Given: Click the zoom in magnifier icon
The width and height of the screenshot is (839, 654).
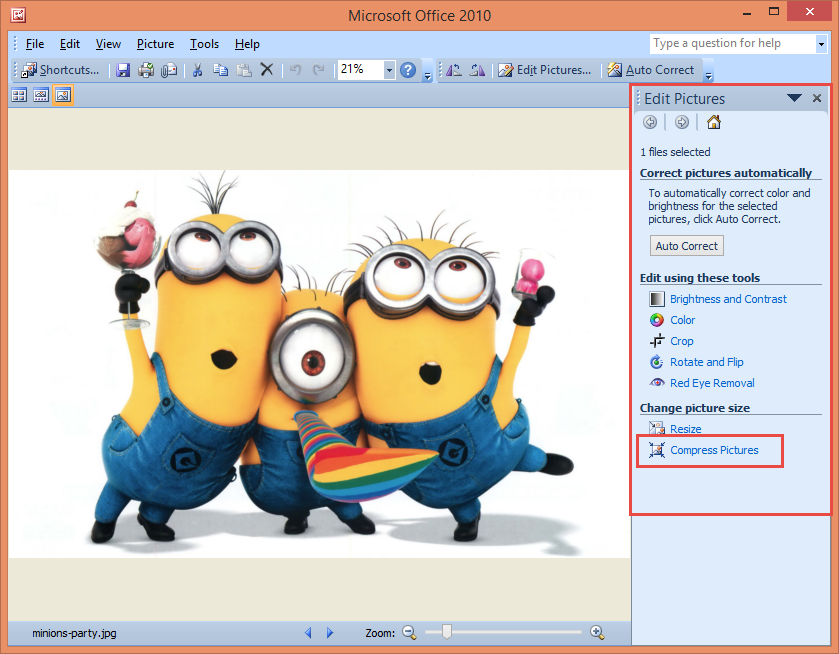Looking at the screenshot, I should pos(597,633).
